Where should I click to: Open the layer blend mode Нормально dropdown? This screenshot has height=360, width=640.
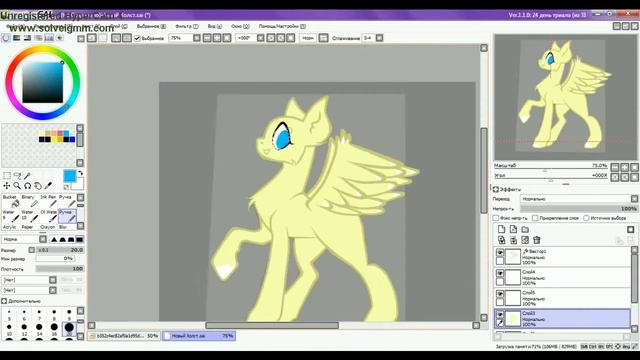pyautogui.click(x=579, y=199)
